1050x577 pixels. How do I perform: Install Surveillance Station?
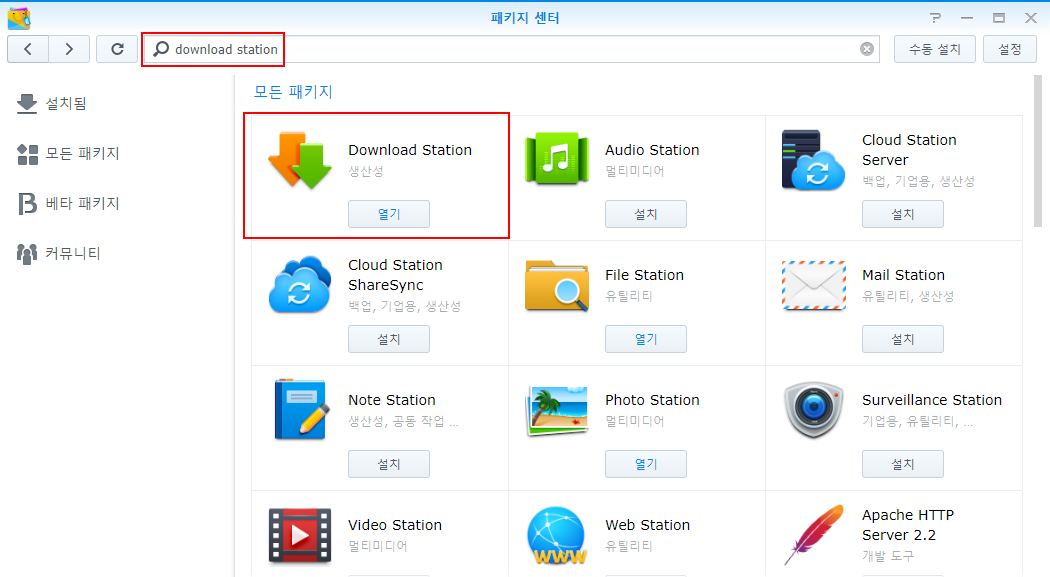[903, 464]
